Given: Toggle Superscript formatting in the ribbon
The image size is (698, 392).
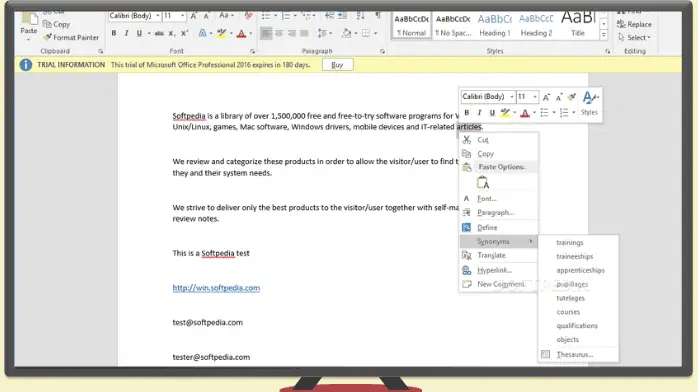Looking at the screenshot, I should (184, 33).
